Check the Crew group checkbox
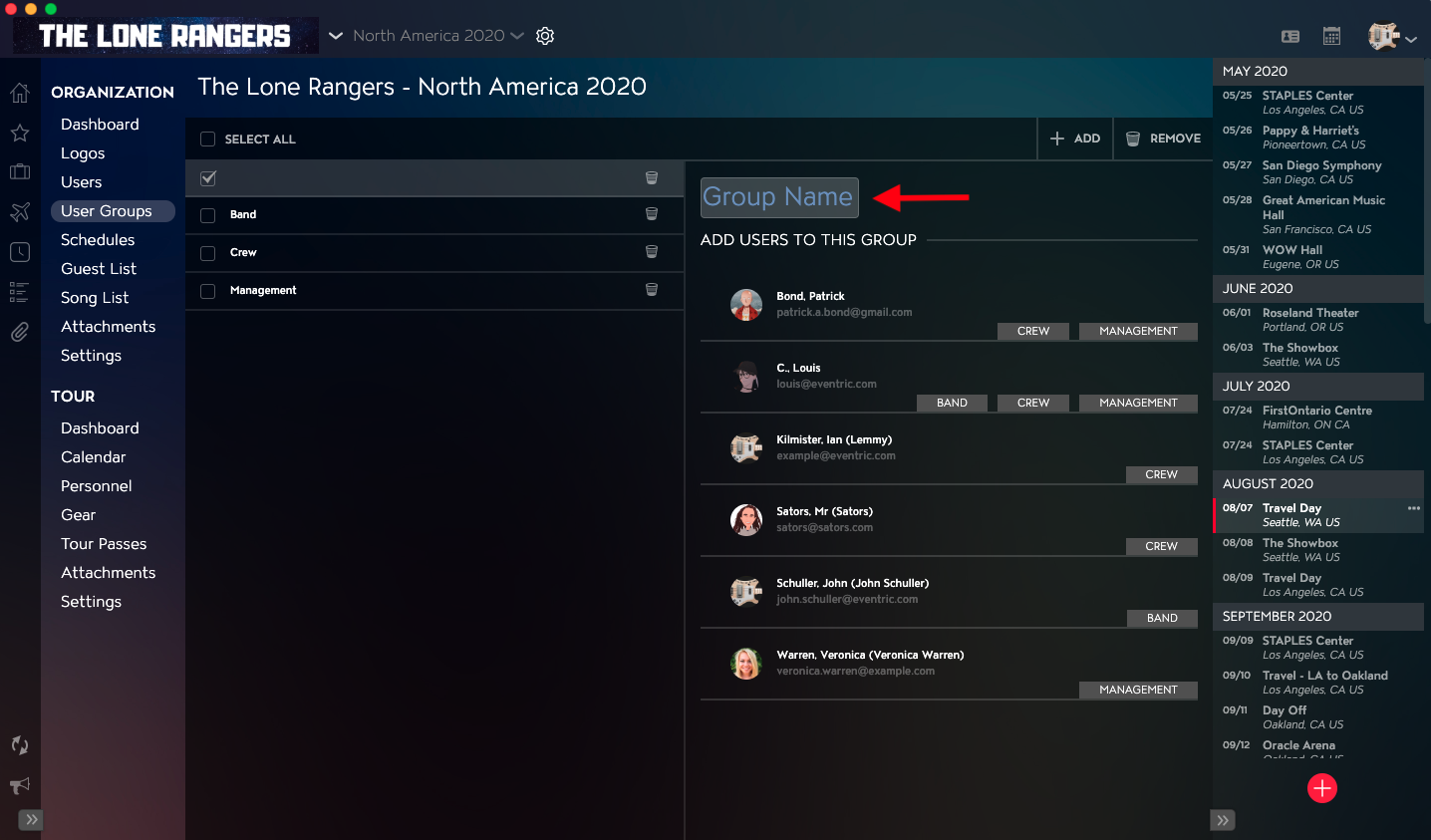This screenshot has width=1431, height=840. pos(207,253)
